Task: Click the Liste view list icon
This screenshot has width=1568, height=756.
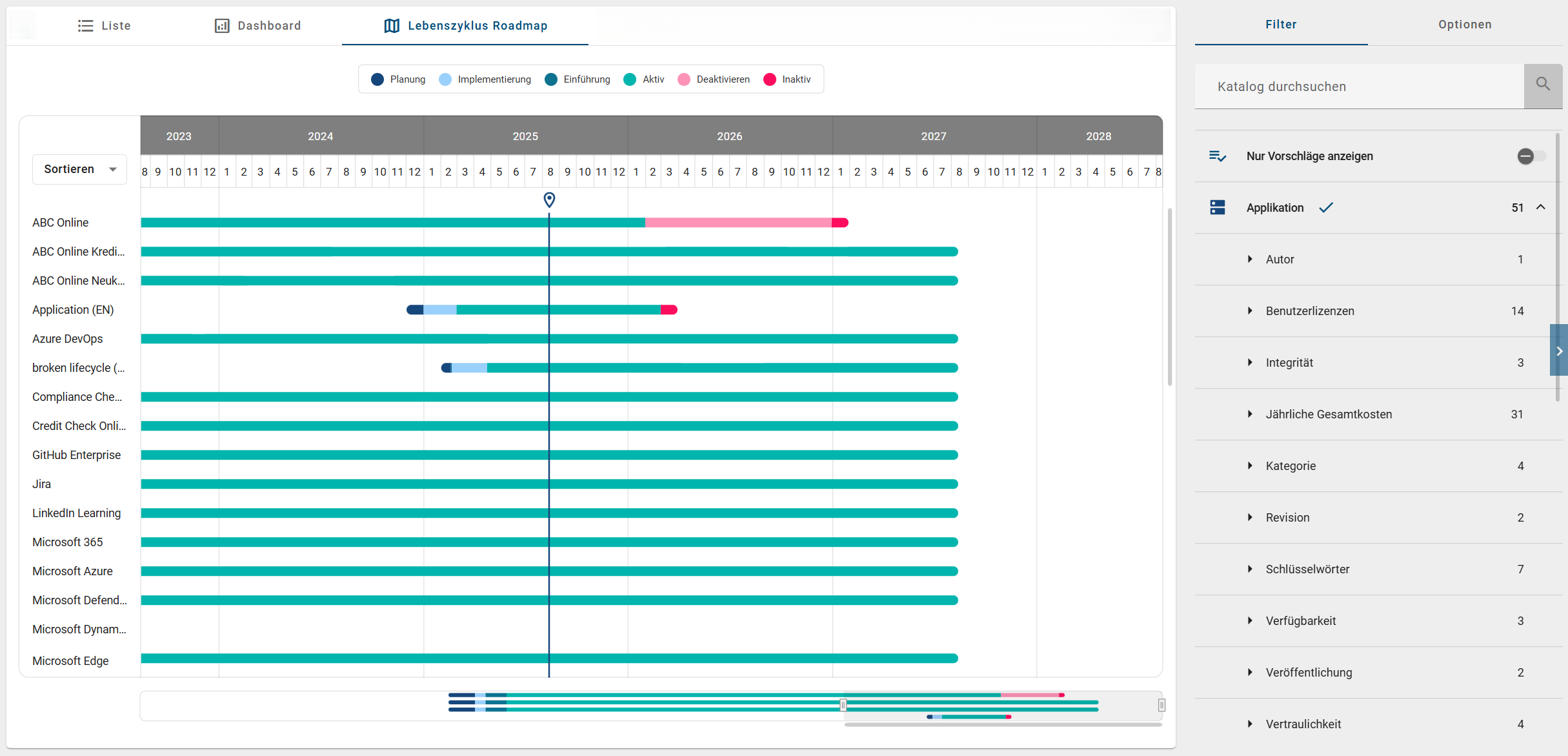Action: click(85, 26)
